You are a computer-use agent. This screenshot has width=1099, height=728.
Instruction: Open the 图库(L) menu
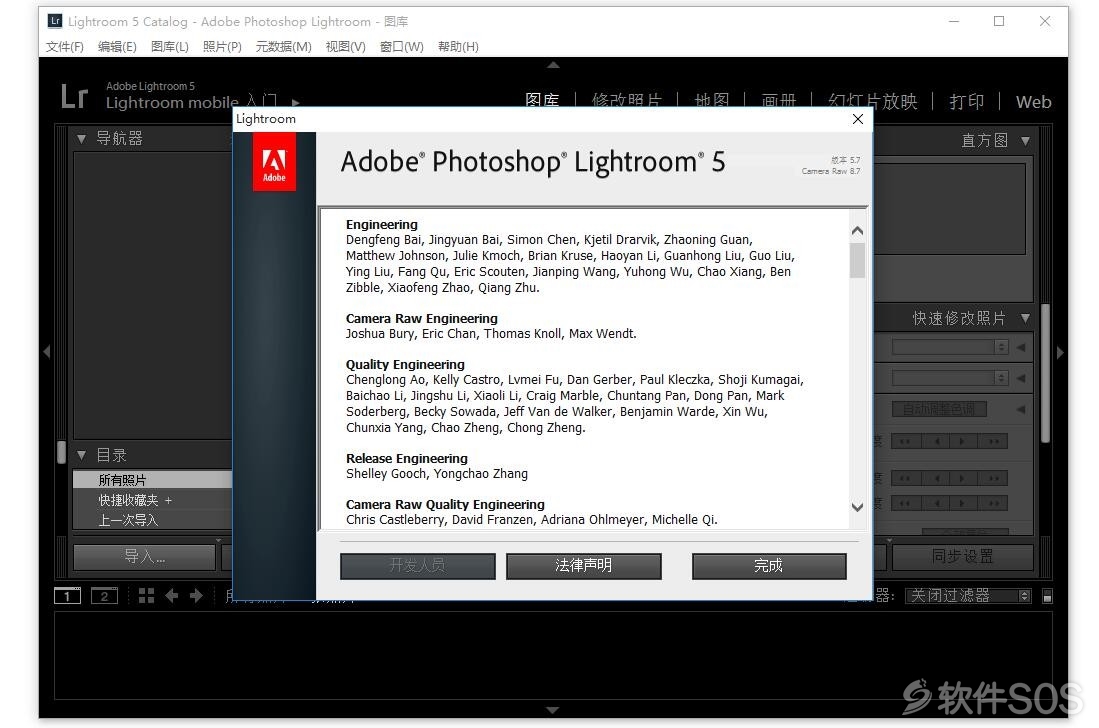tap(170, 46)
